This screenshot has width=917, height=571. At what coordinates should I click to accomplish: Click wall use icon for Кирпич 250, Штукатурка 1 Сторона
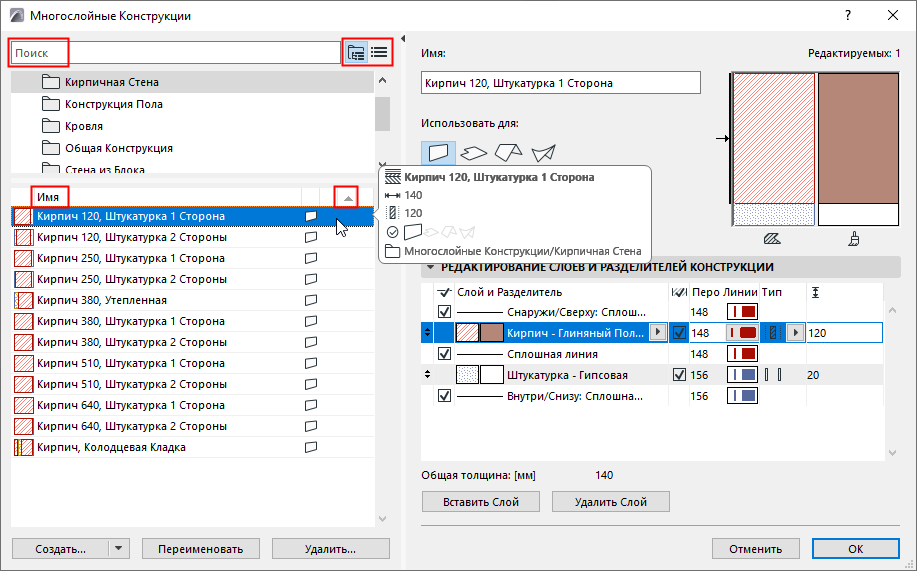click(311, 258)
